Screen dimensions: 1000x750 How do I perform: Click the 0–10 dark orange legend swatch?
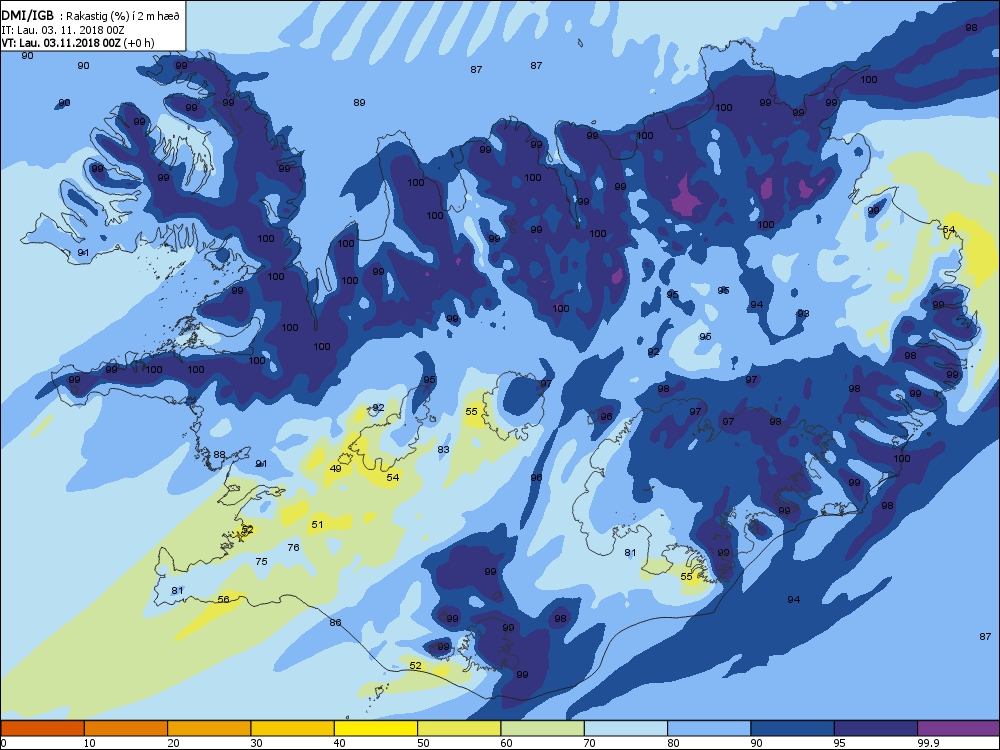(x=42, y=728)
